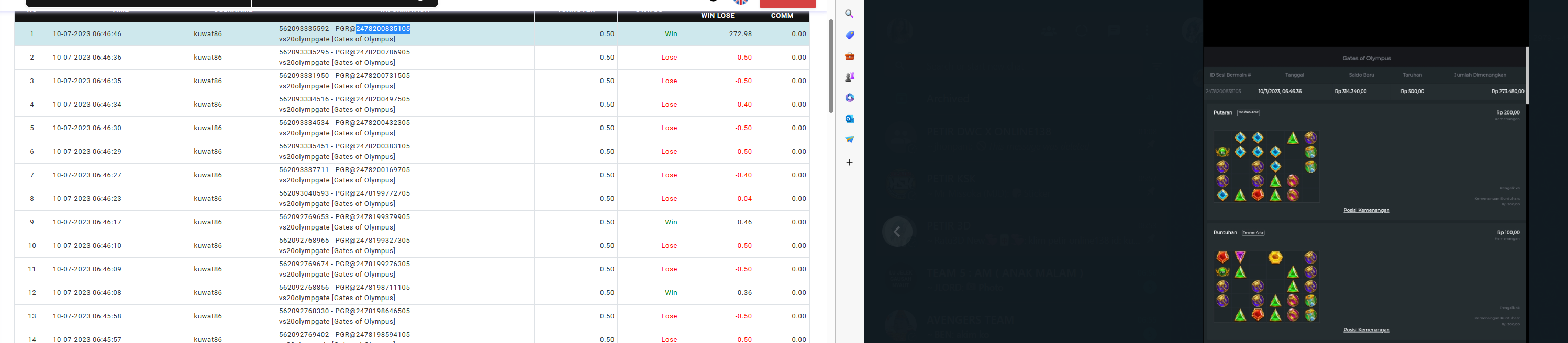The width and height of the screenshot is (1568, 343).
Task: Click the Runtuhan symbol grid thumbnail
Action: tap(1266, 286)
